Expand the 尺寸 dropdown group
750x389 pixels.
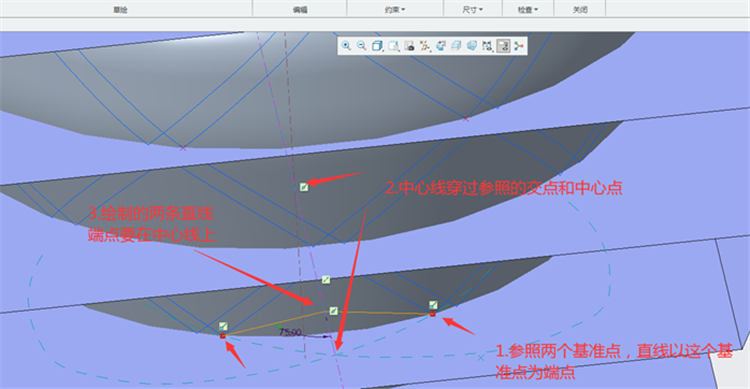pos(473,10)
